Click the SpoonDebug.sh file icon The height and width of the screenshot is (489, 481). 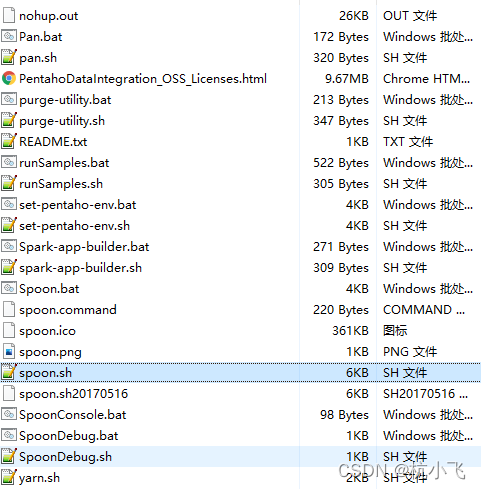click(x=9, y=456)
